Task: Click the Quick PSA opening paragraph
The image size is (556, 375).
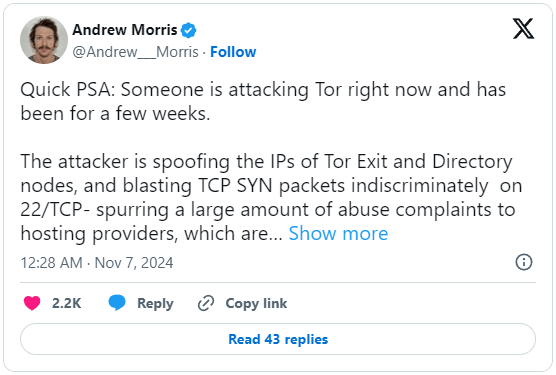Action: coord(263,101)
